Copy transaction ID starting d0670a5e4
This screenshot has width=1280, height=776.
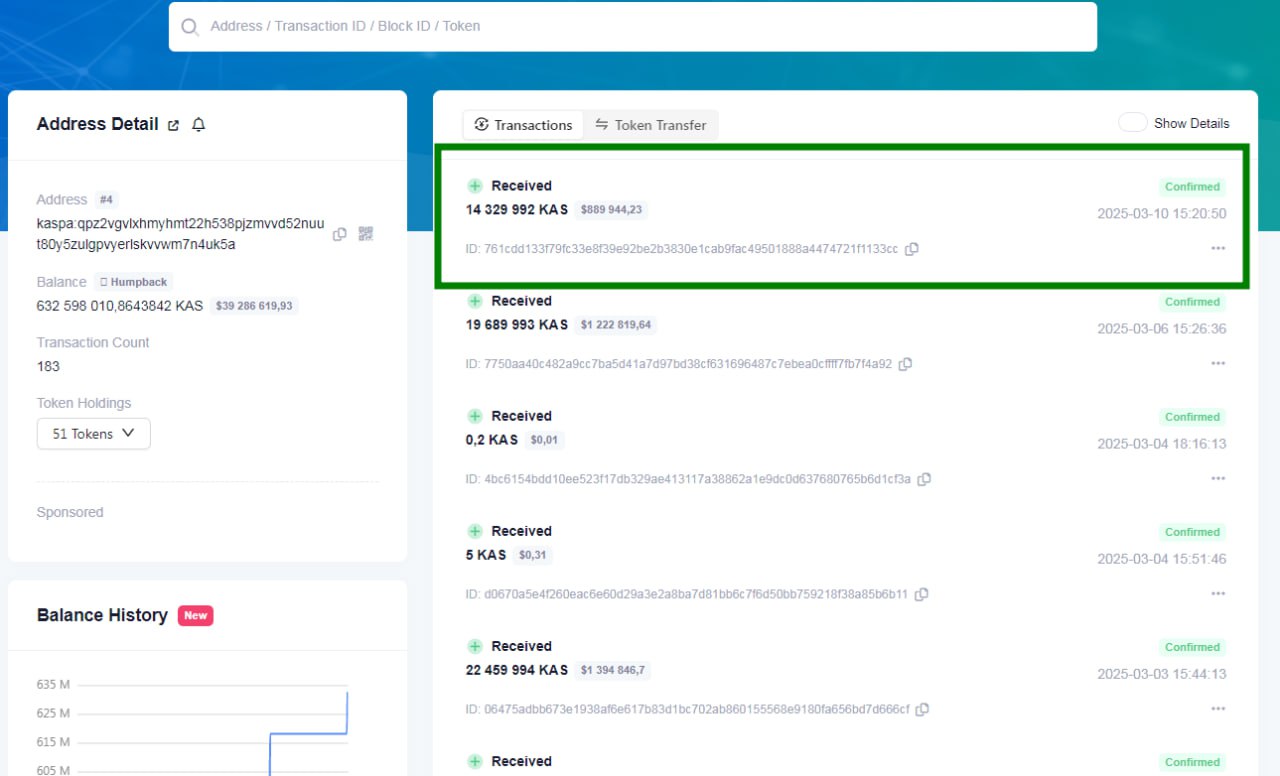921,594
